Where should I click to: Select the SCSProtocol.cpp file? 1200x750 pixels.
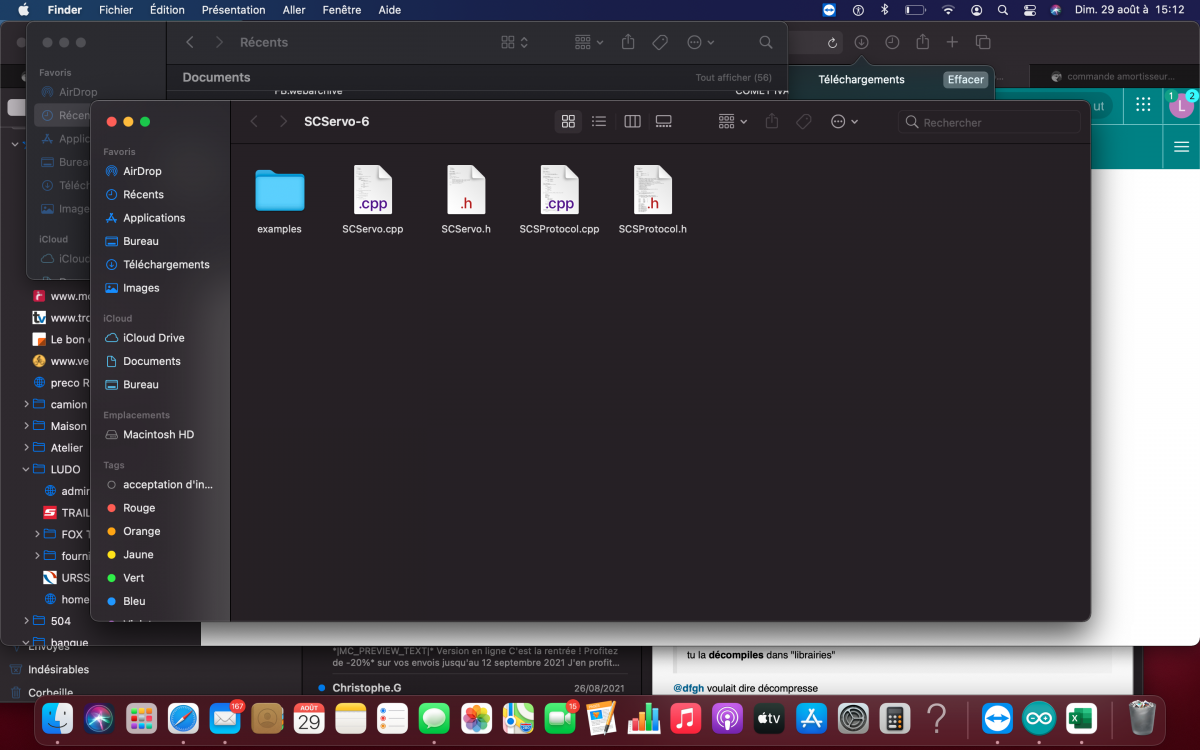[x=559, y=202]
